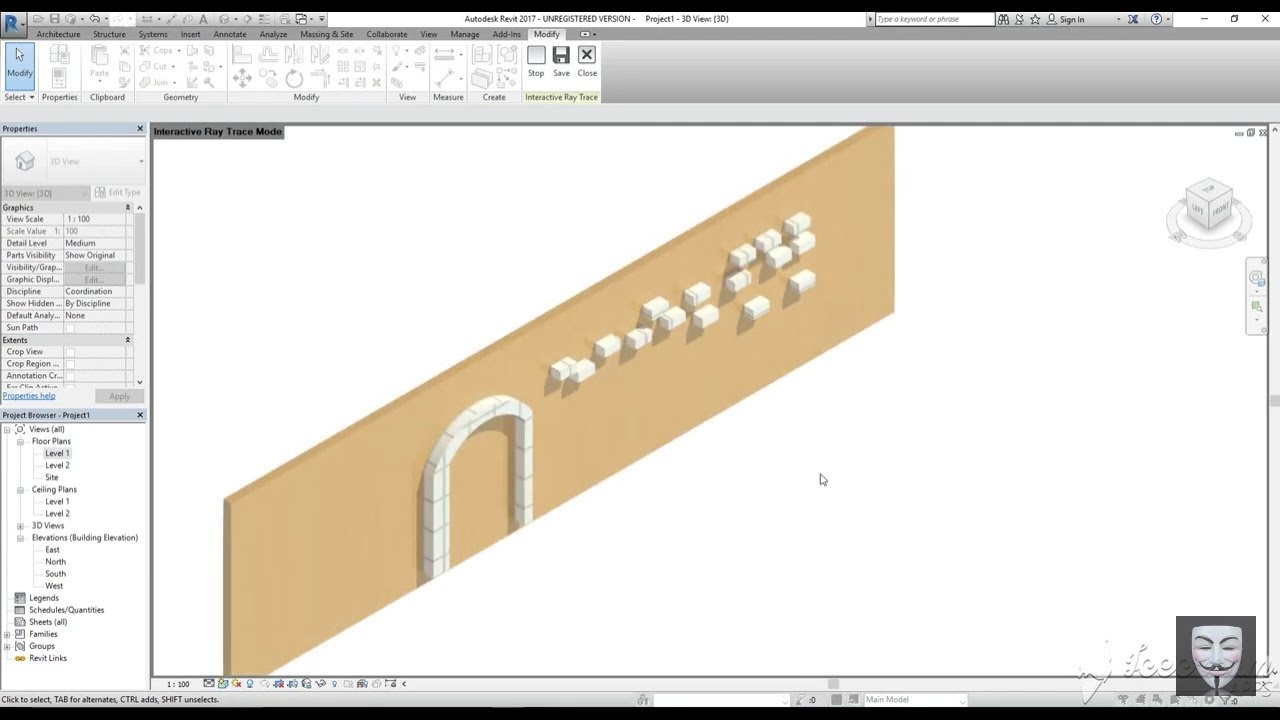1280x720 pixels.
Task: Enable the Crop View checkbox
Action: tap(70, 352)
